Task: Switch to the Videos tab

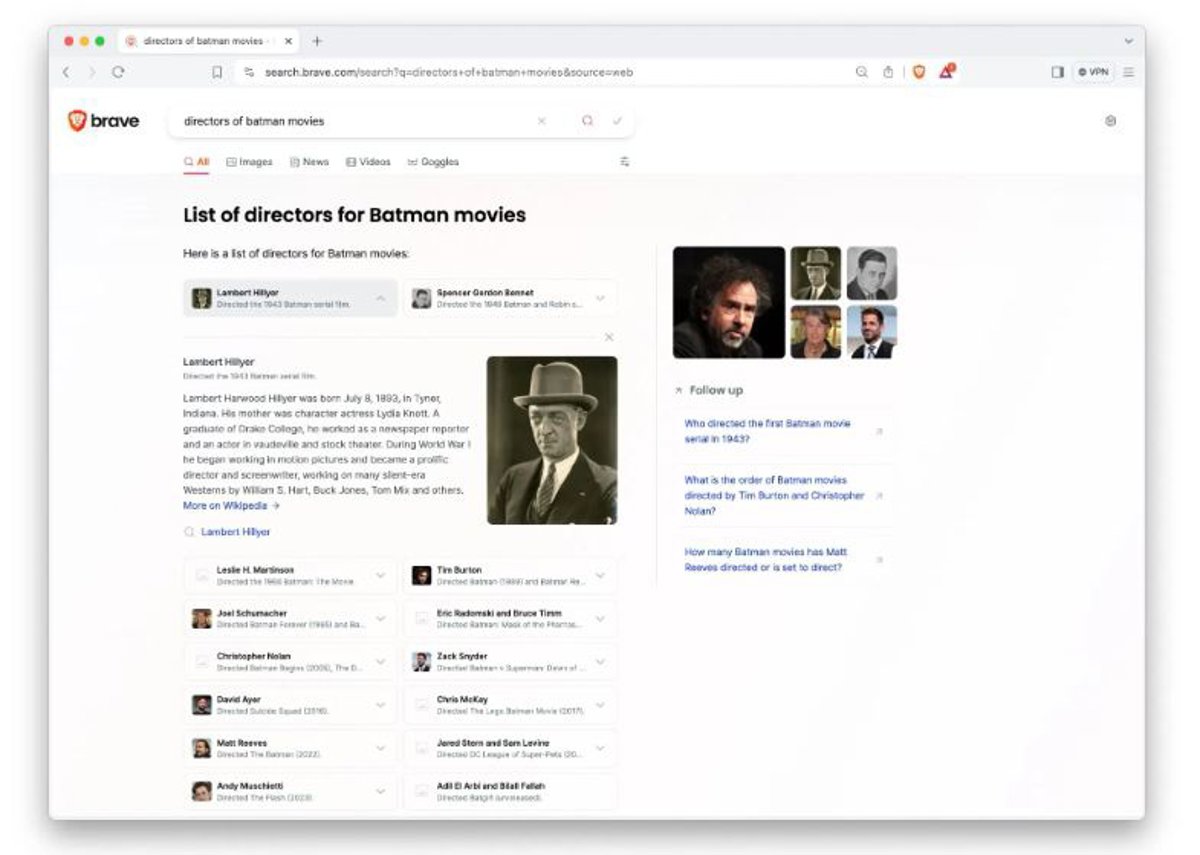Action: [368, 162]
